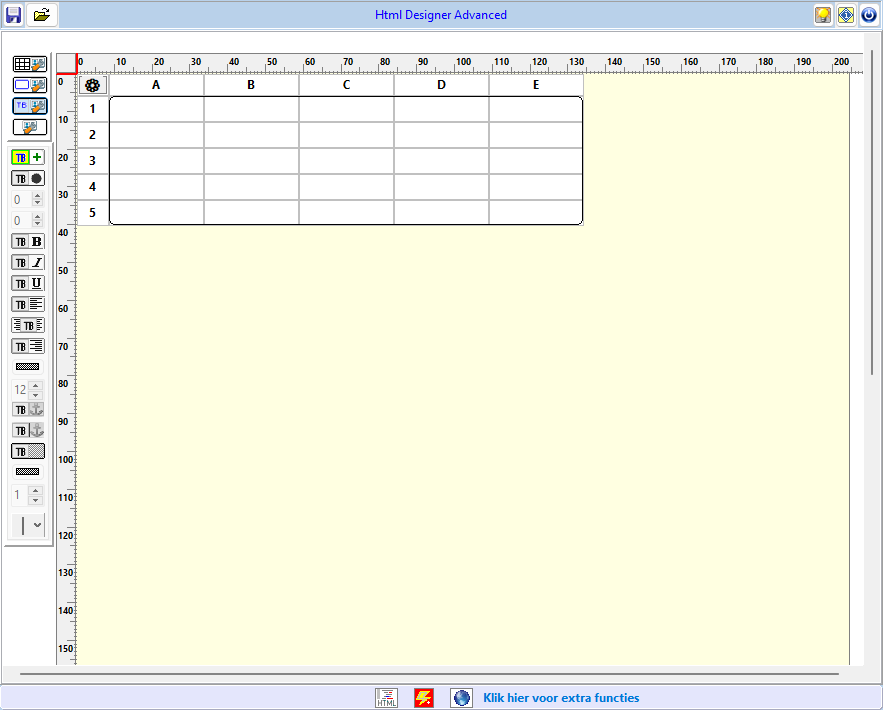Toggle bold text box formatting
883x710 pixels.
click(x=28, y=242)
